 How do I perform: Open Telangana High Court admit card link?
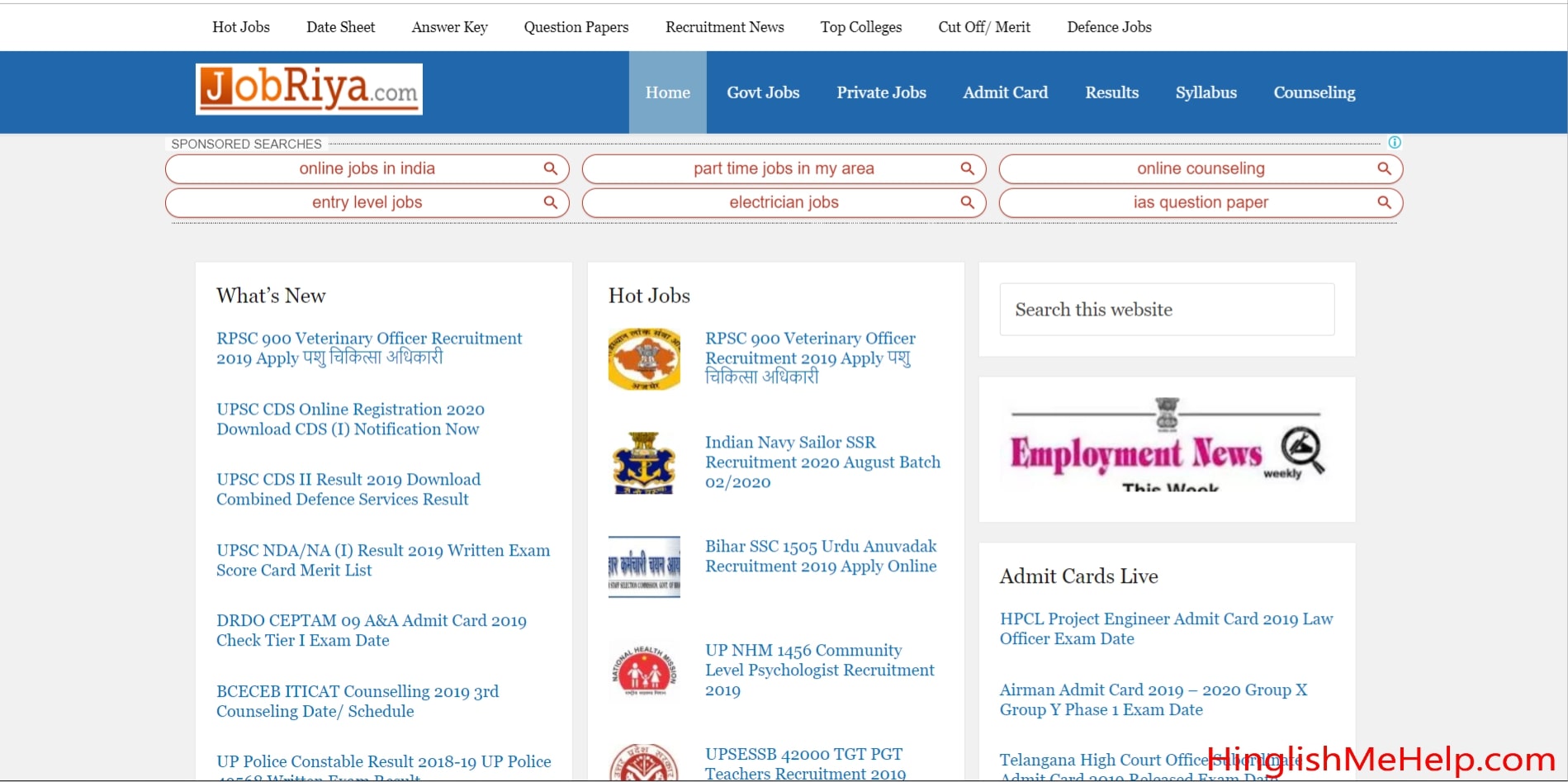click(1150, 768)
